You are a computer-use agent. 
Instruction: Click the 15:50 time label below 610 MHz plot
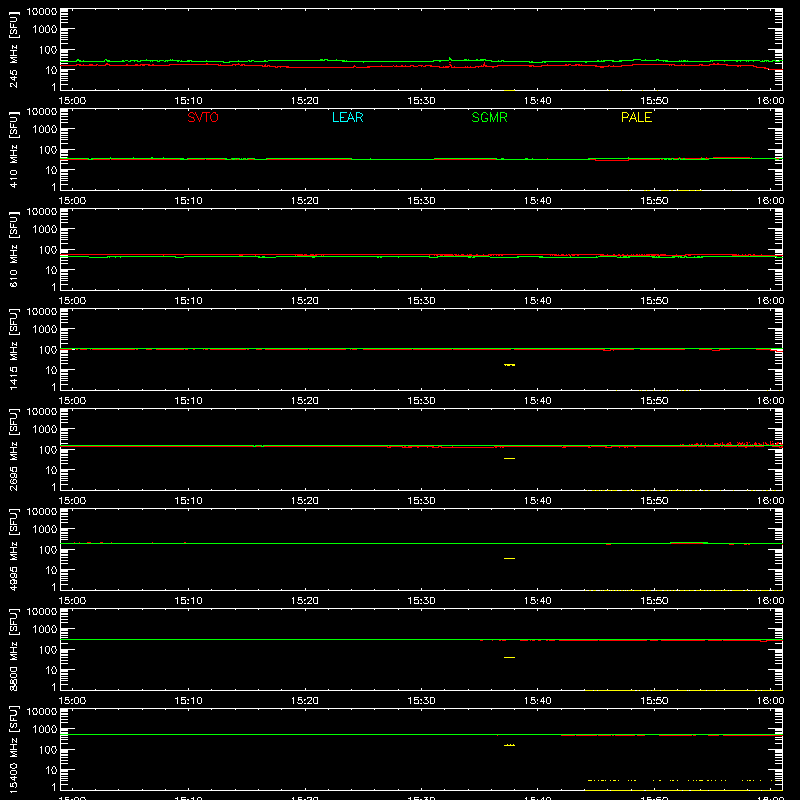(x=654, y=301)
